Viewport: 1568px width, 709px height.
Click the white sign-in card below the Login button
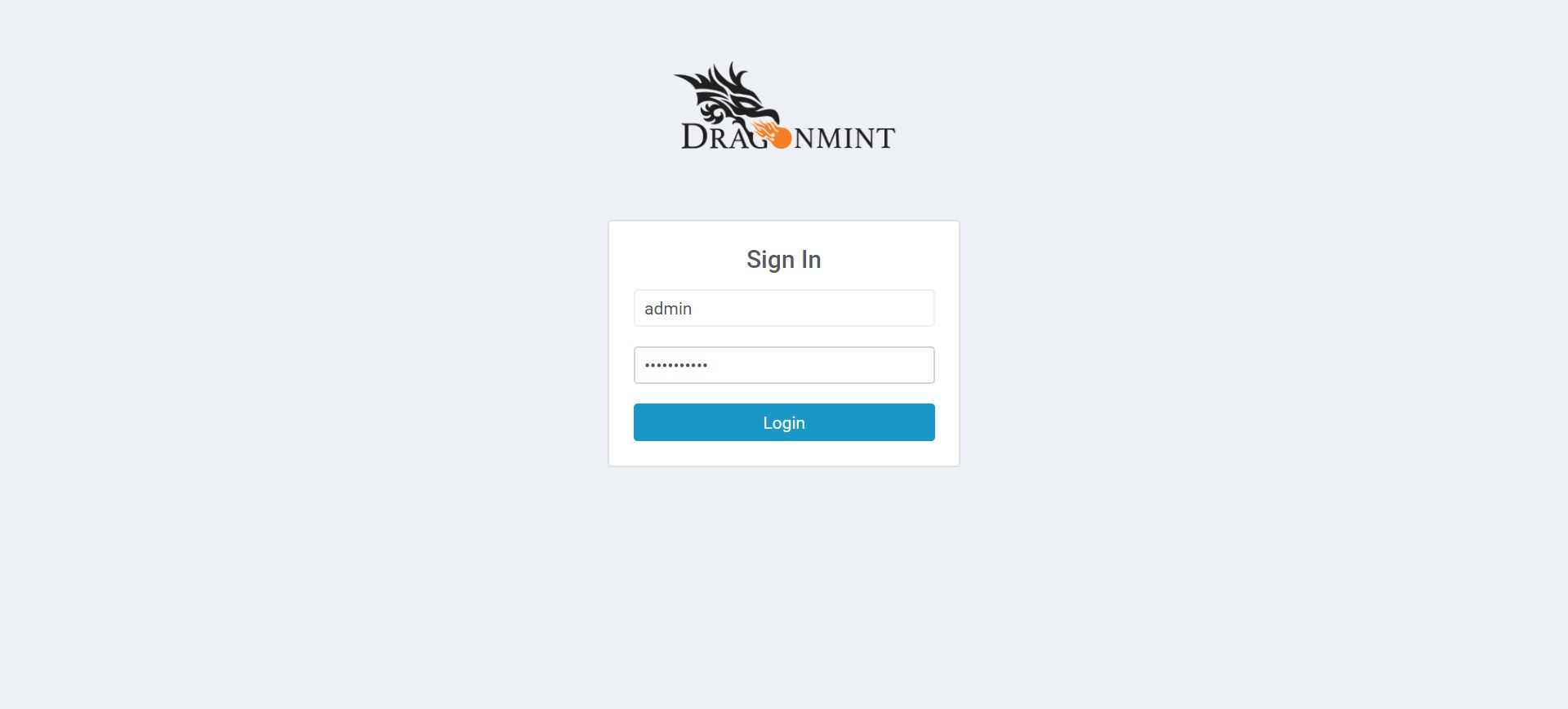(x=784, y=453)
